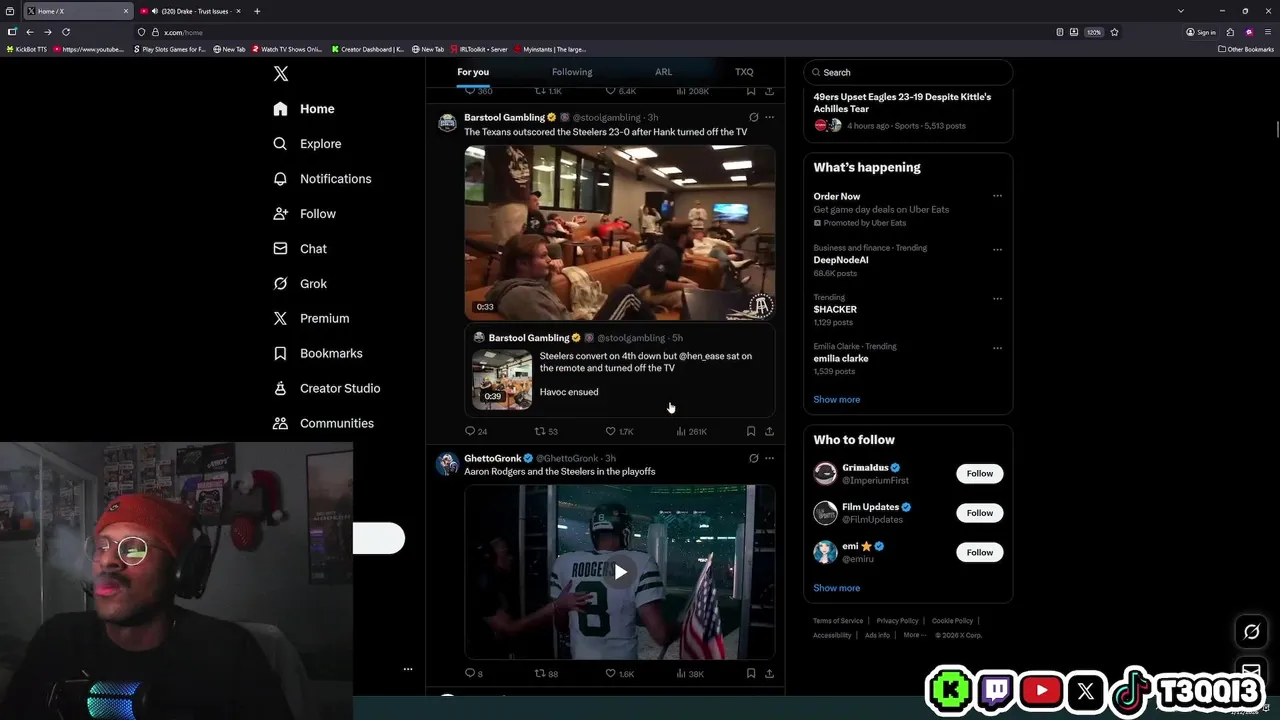1280x720 pixels.
Task: Open more options for $HACKER trend
Action: (997, 298)
